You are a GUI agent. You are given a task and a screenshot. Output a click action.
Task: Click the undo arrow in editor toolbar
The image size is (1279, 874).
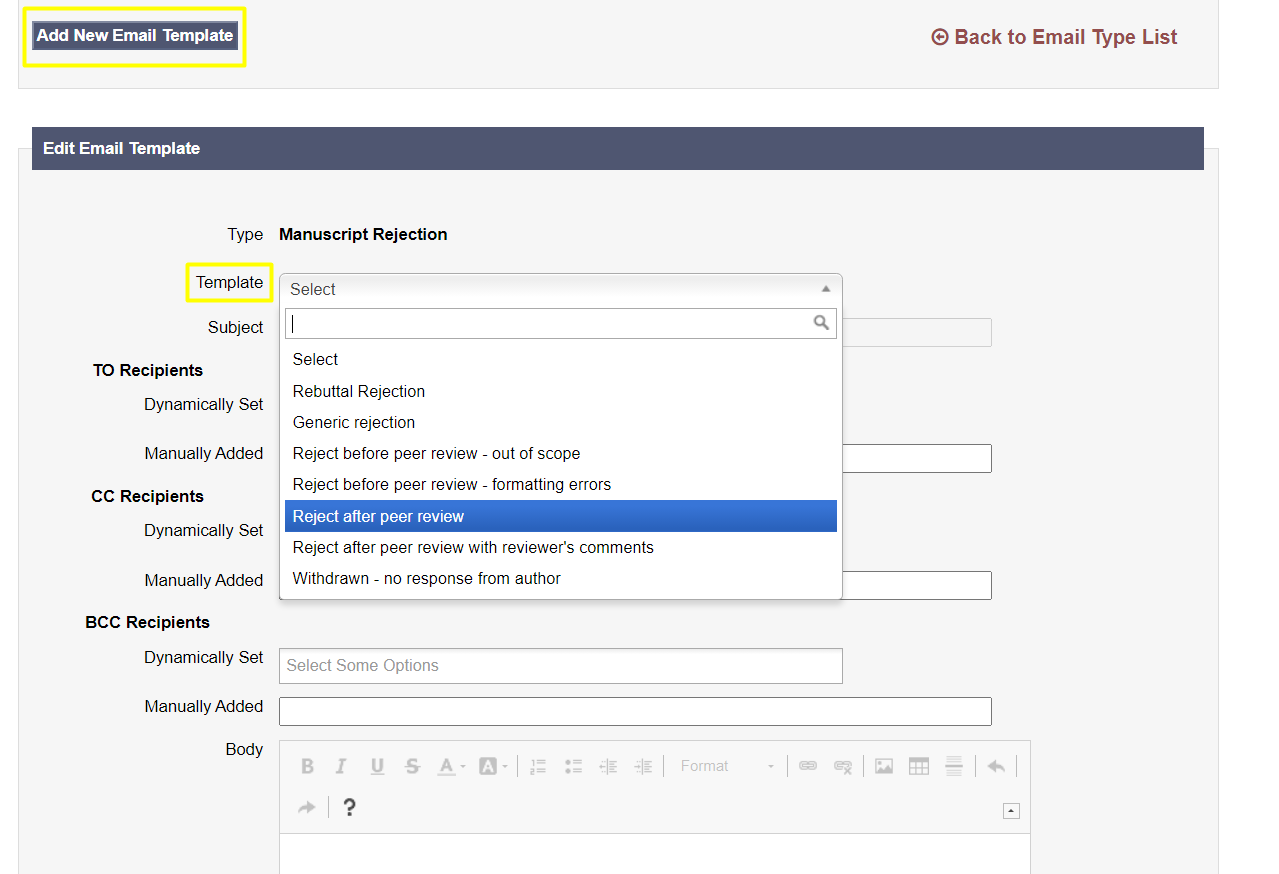click(996, 766)
